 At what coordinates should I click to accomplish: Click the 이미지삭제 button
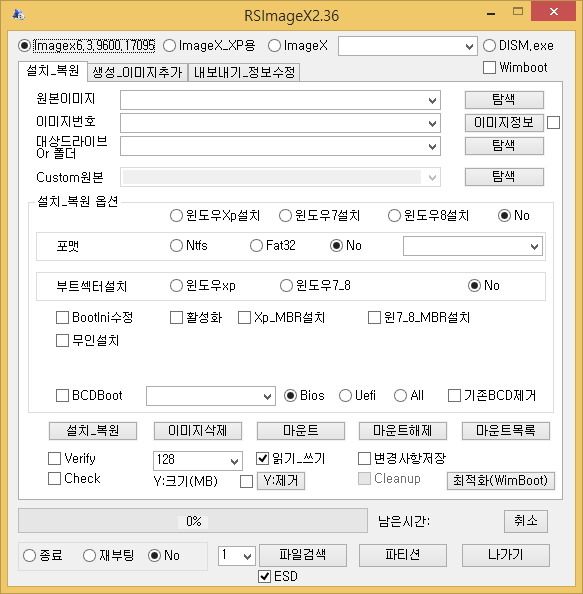(198, 431)
